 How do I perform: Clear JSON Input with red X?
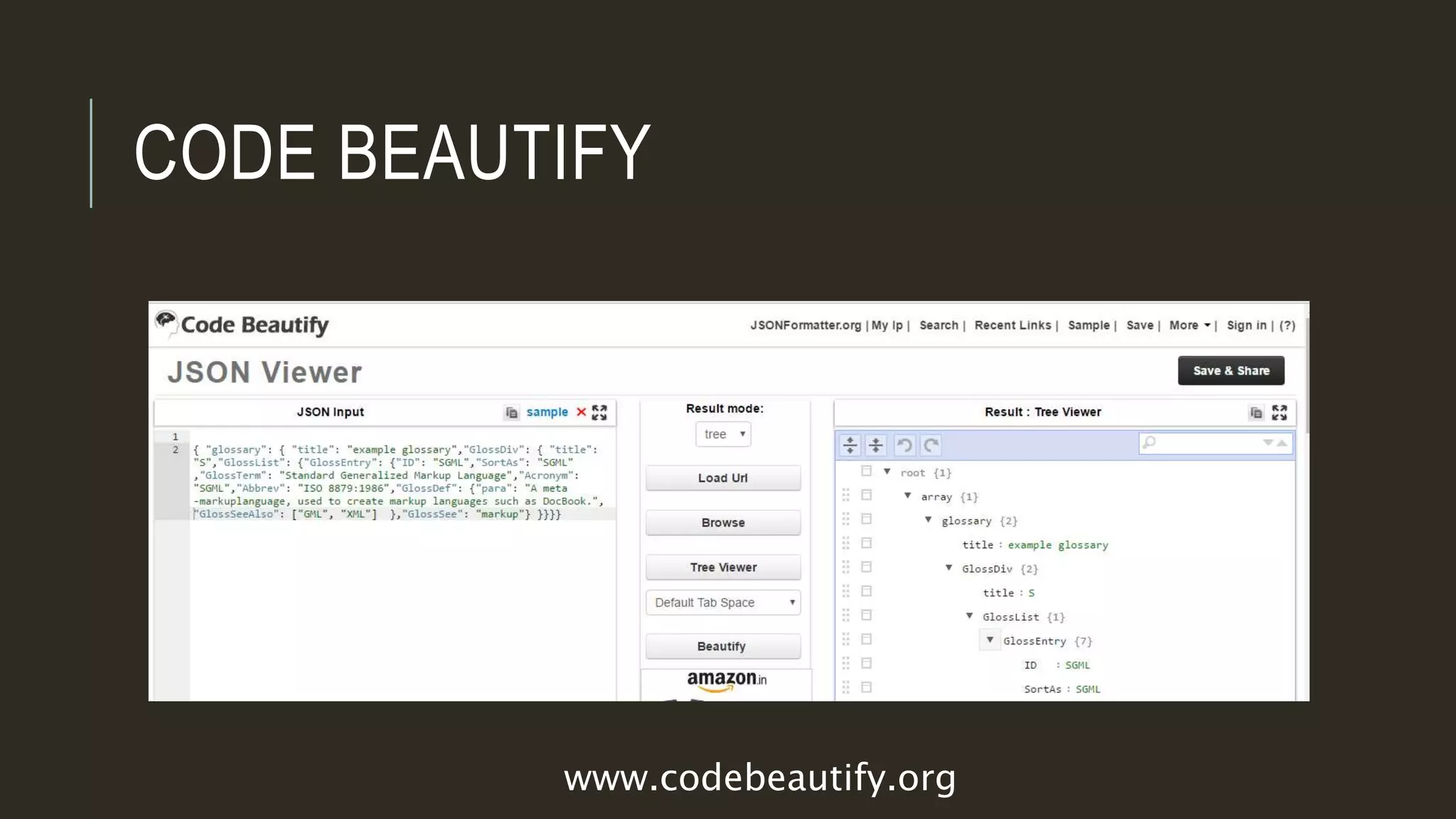pyautogui.click(x=581, y=412)
